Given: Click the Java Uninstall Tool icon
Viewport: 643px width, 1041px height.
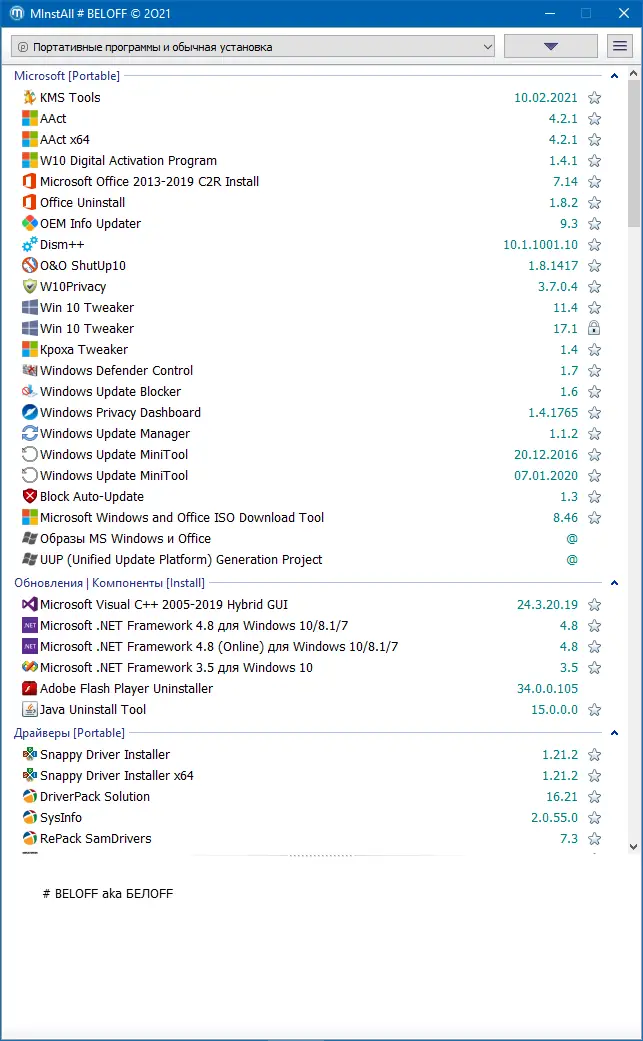Looking at the screenshot, I should (x=30, y=710).
